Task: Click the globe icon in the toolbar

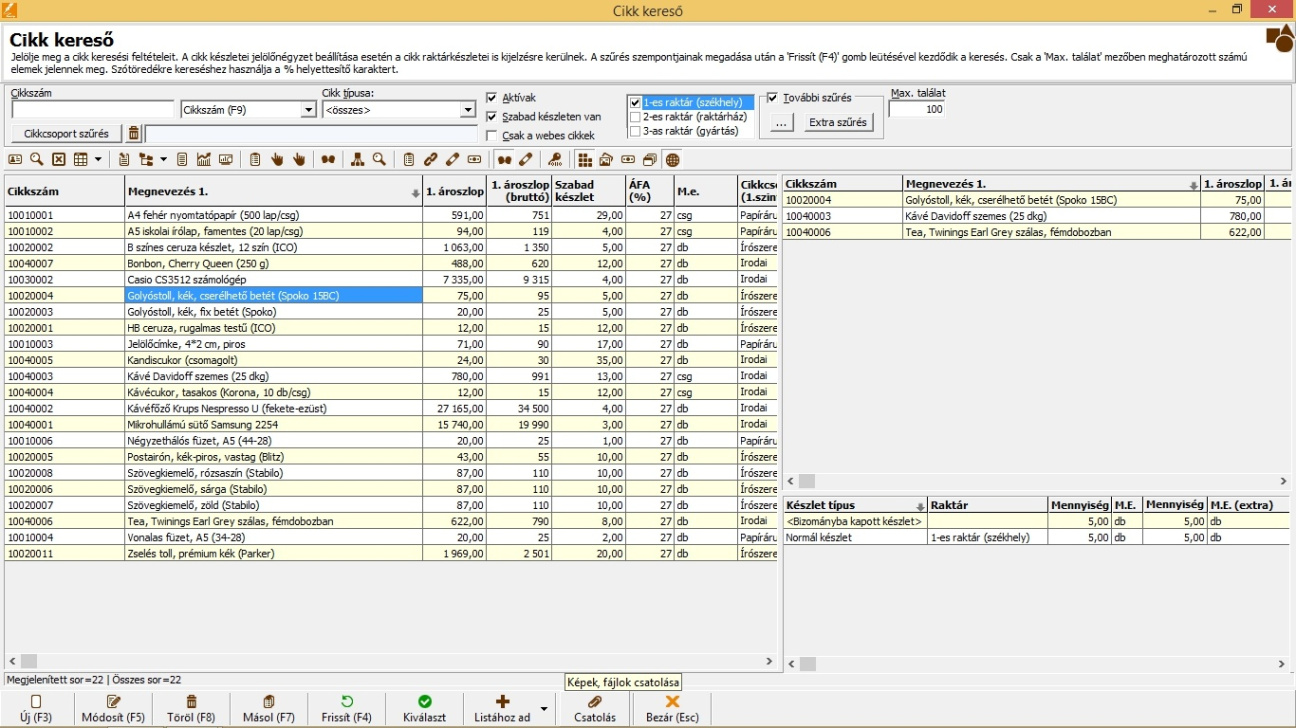Action: (672, 160)
